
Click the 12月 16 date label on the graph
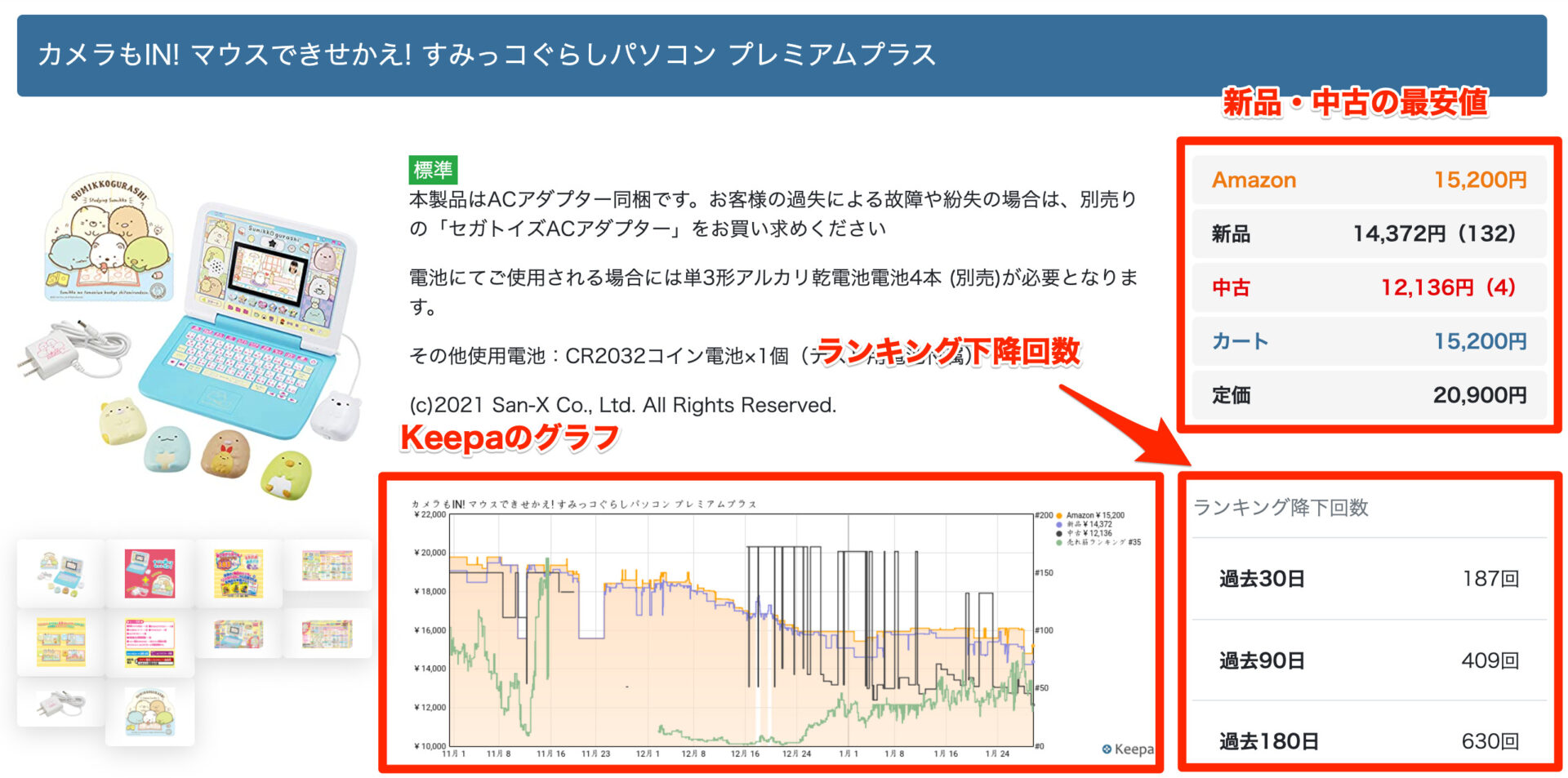coord(745,754)
